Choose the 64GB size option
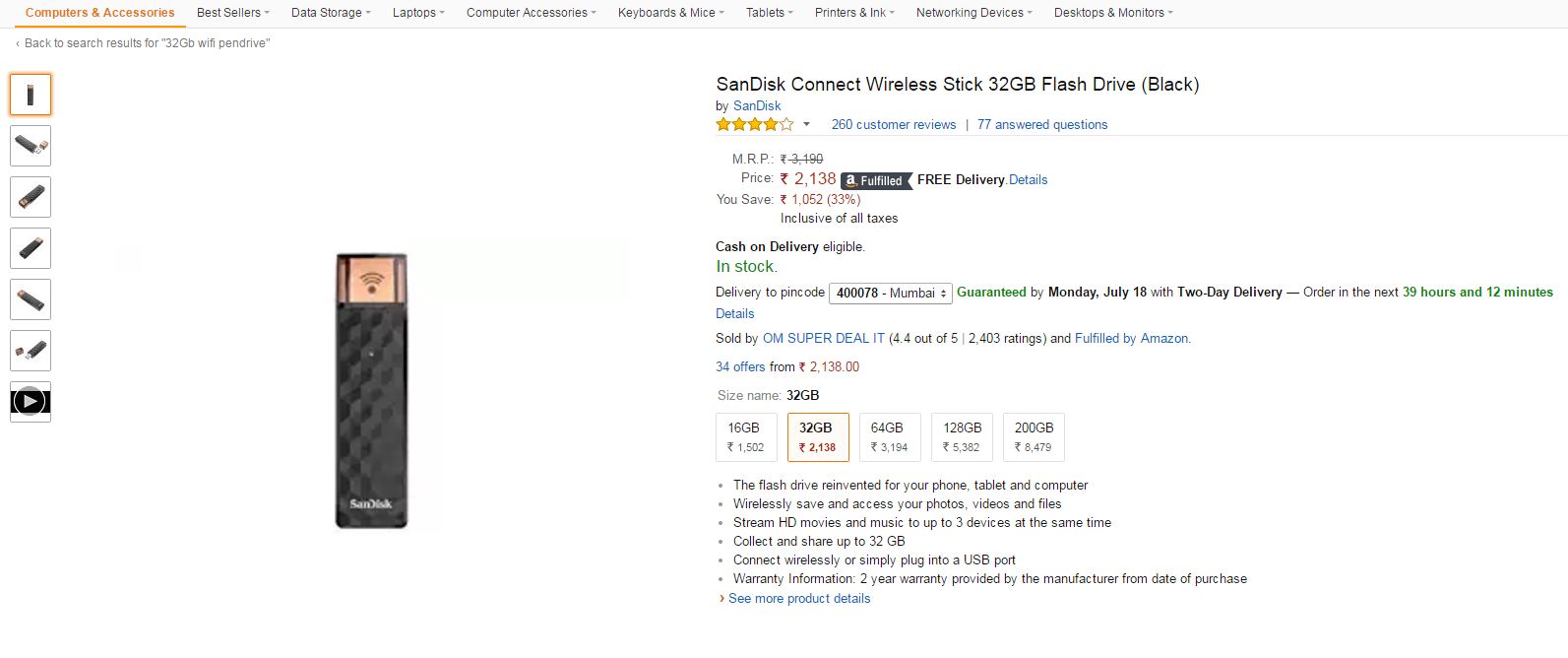Viewport: 1568px width, 658px height. click(889, 437)
